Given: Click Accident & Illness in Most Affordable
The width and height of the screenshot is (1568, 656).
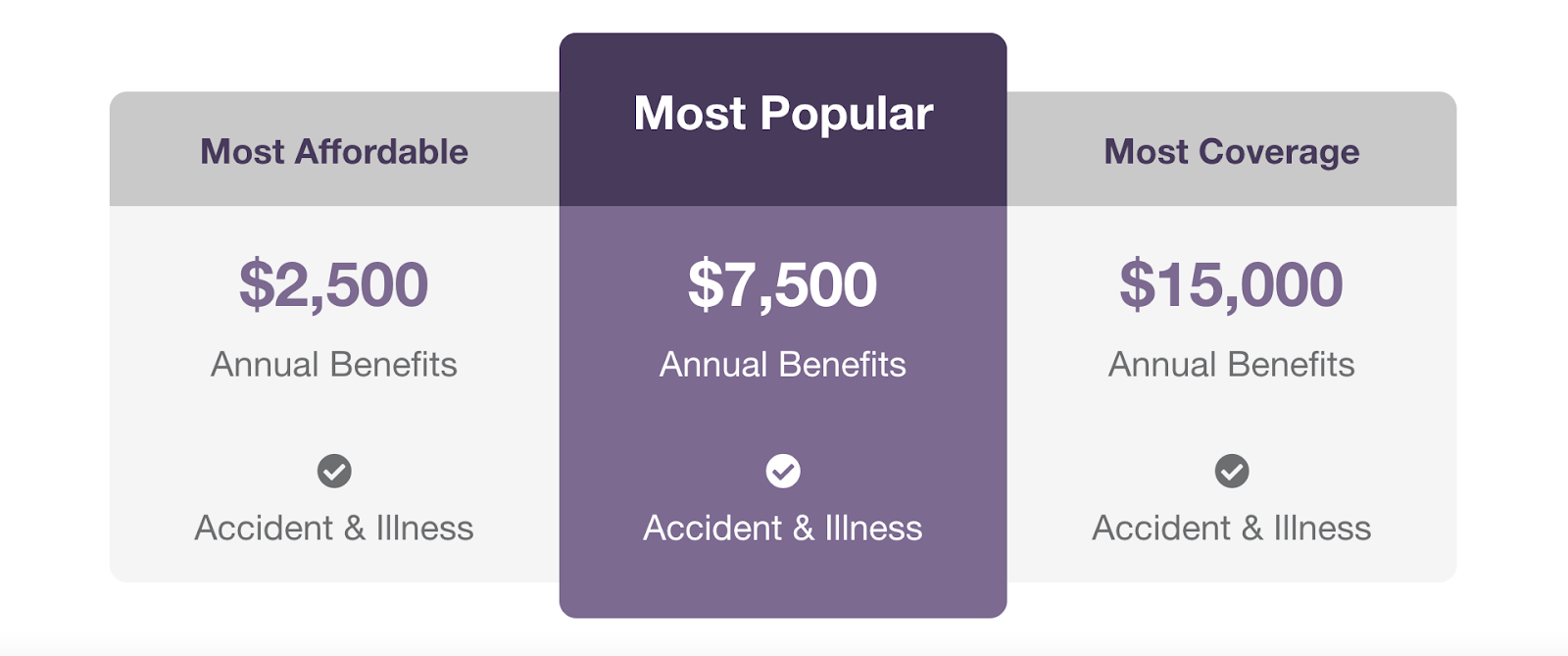Looking at the screenshot, I should pyautogui.click(x=334, y=529).
